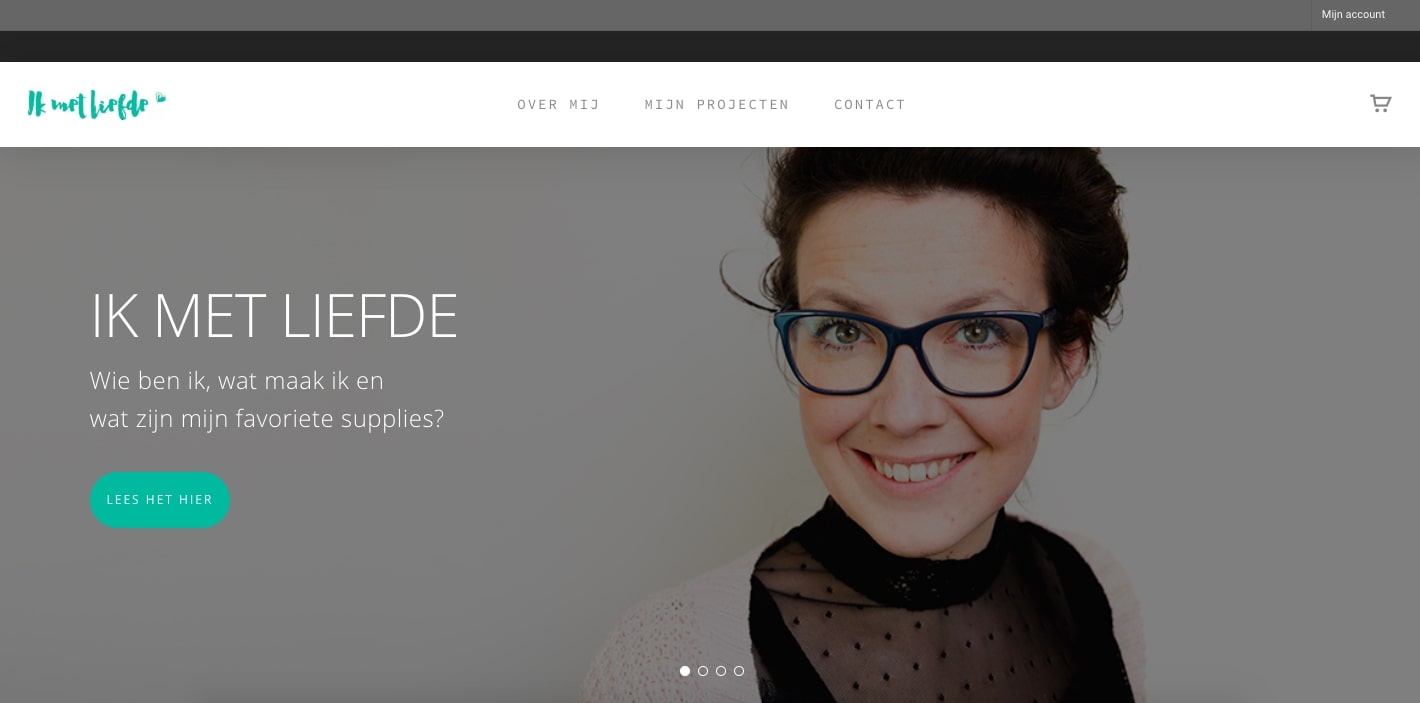This screenshot has height=703, width=1420.
Task: Jump to the third slide dot
Action: coord(721,671)
